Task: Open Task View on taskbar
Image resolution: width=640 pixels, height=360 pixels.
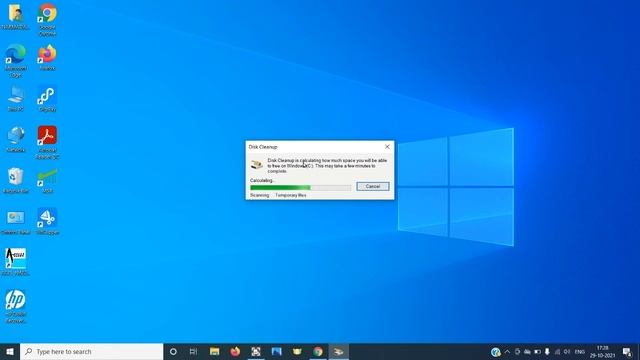Action: 193,351
